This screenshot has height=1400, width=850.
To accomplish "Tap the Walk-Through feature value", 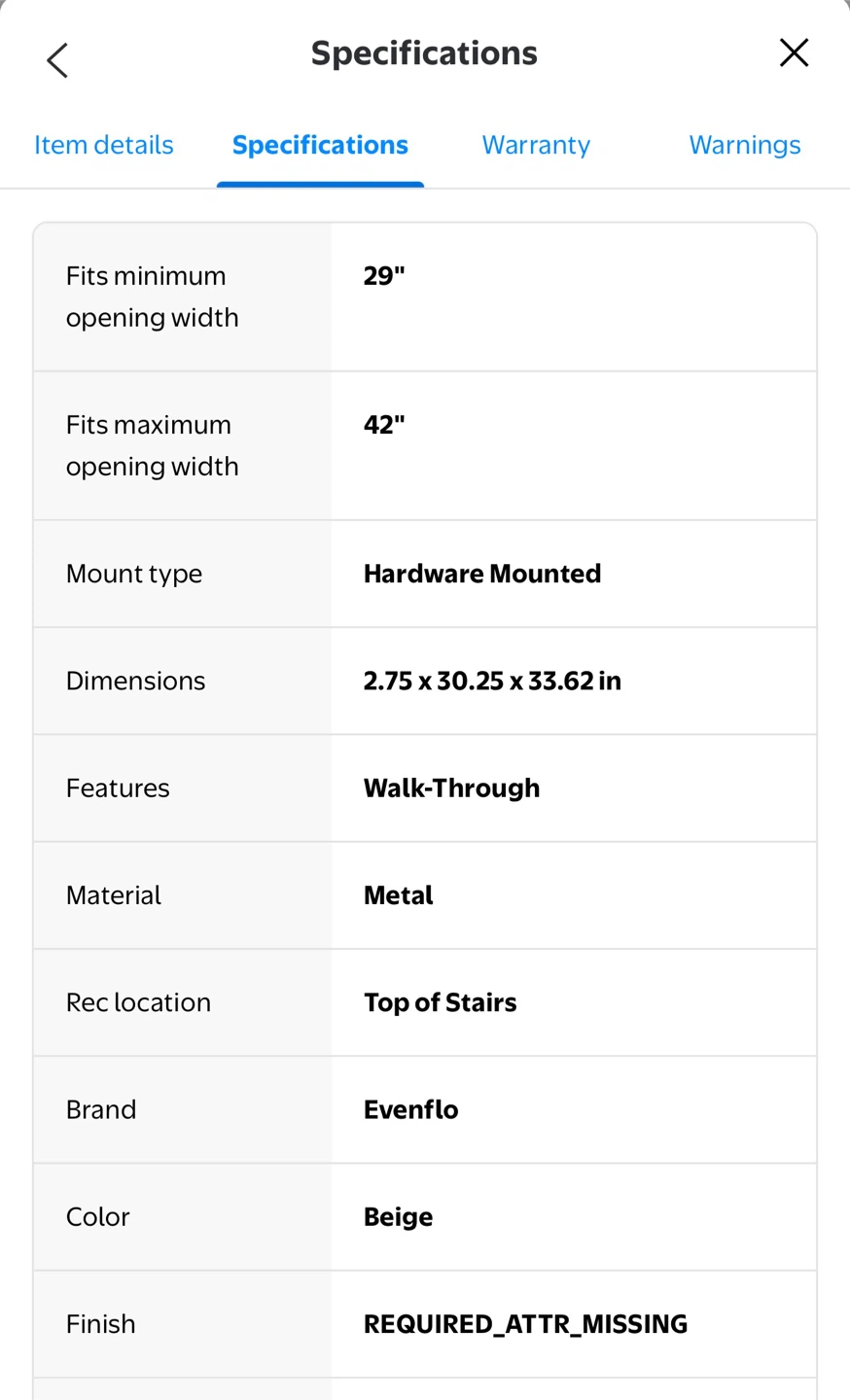I will (451, 787).
